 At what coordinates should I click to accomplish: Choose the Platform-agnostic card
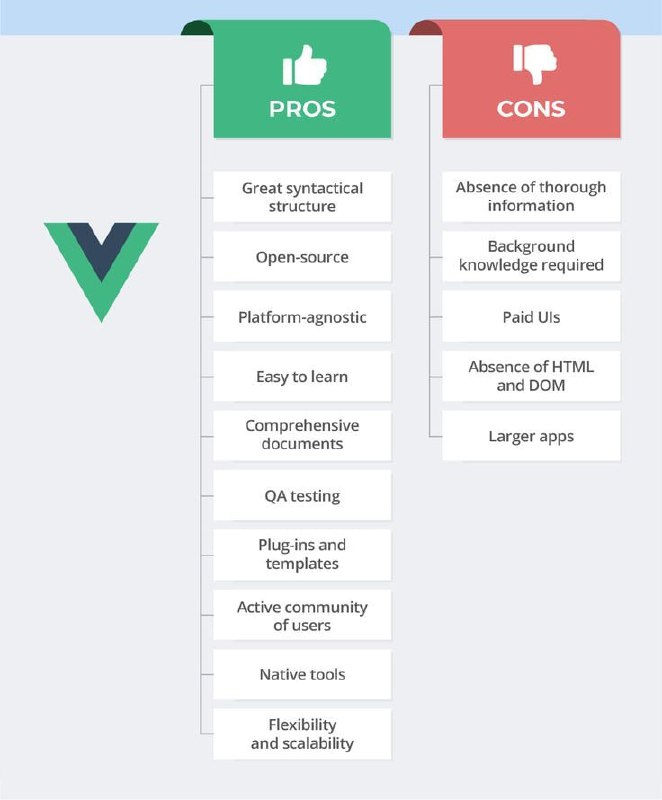click(302, 316)
